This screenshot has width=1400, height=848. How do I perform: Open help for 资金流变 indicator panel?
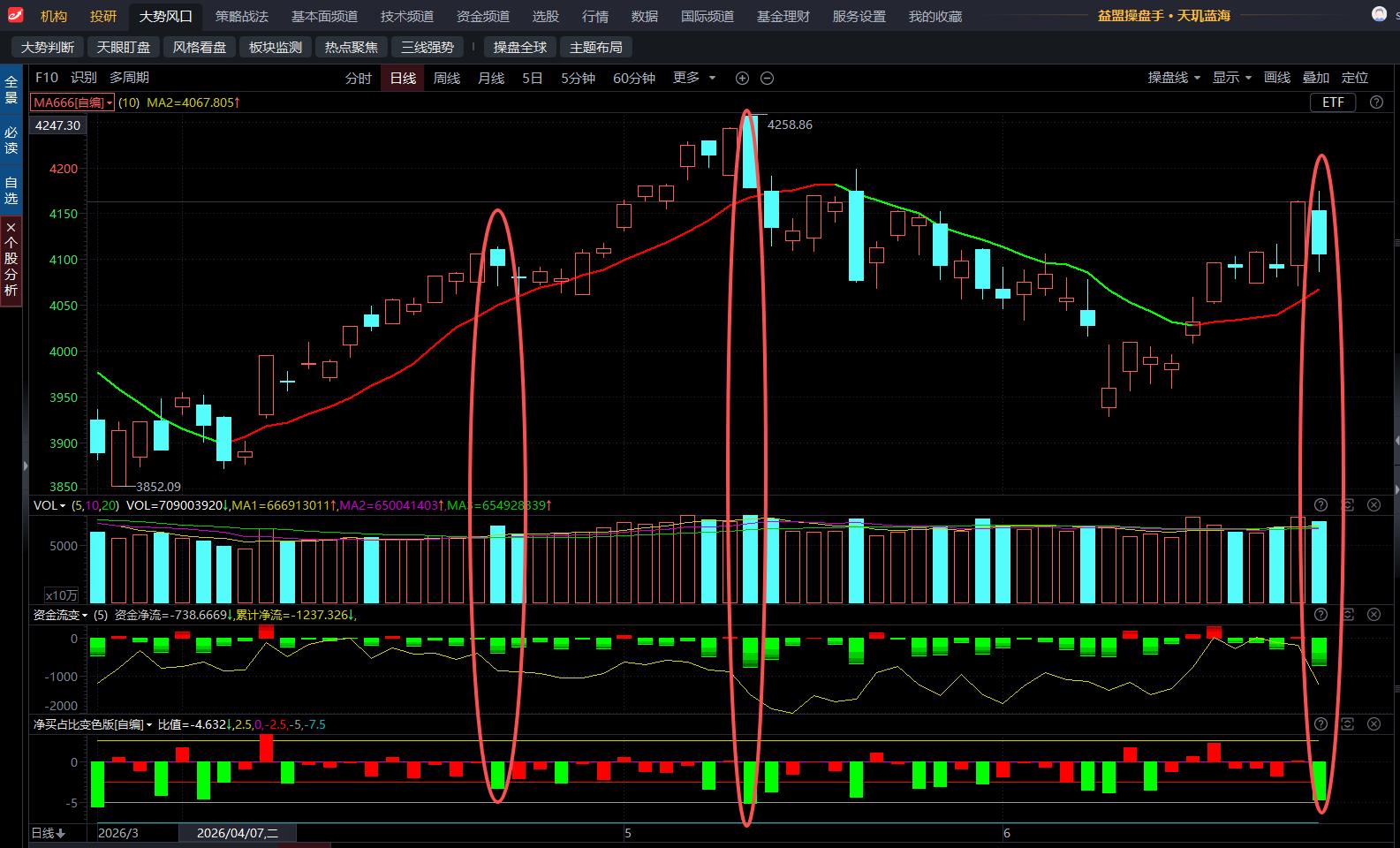click(1321, 615)
